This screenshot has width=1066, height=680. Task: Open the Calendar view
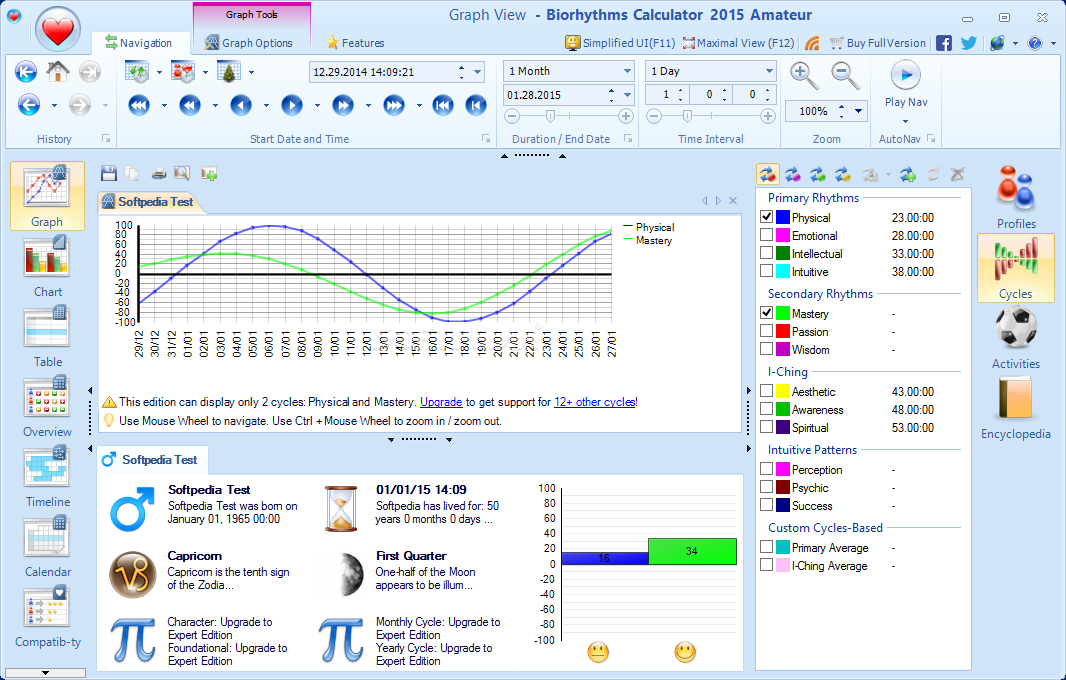click(x=47, y=547)
